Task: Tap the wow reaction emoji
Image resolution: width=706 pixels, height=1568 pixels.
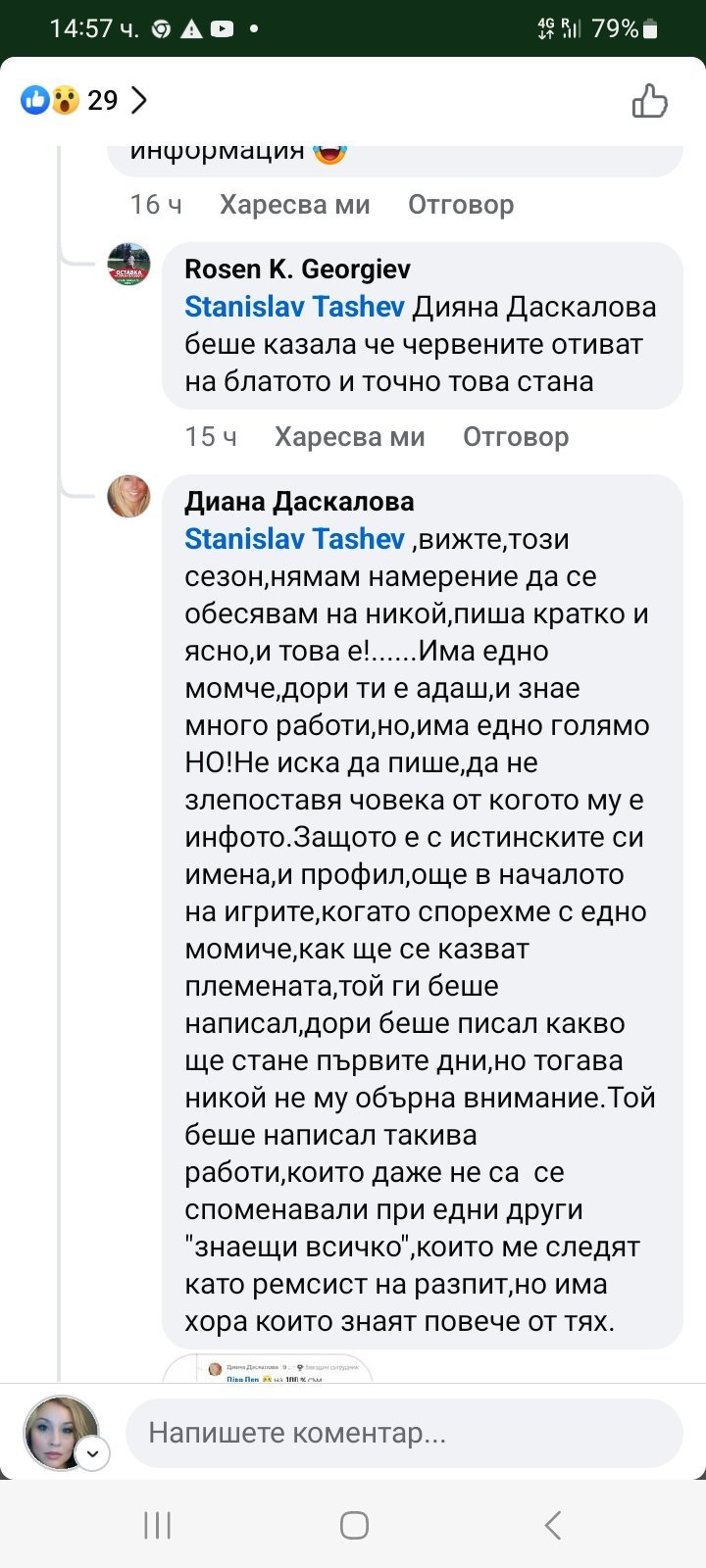Action: tap(65, 100)
